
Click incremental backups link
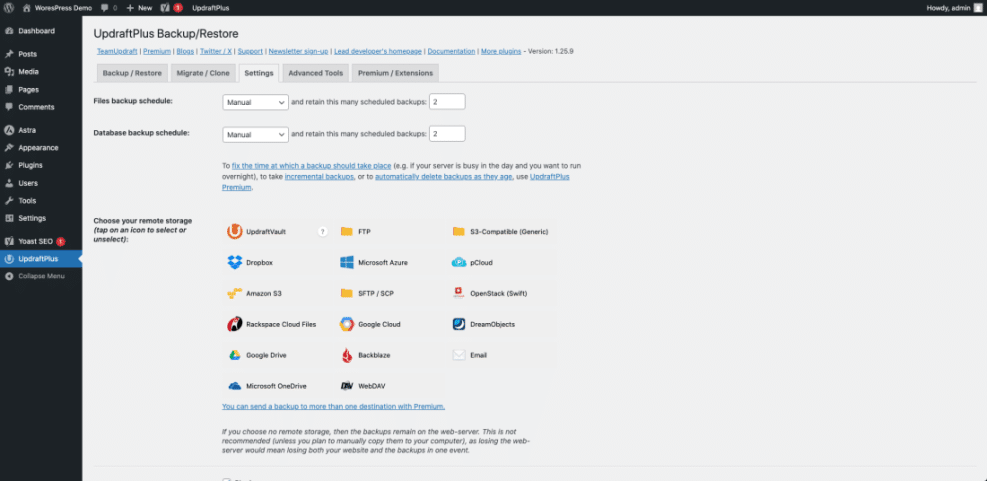point(319,177)
